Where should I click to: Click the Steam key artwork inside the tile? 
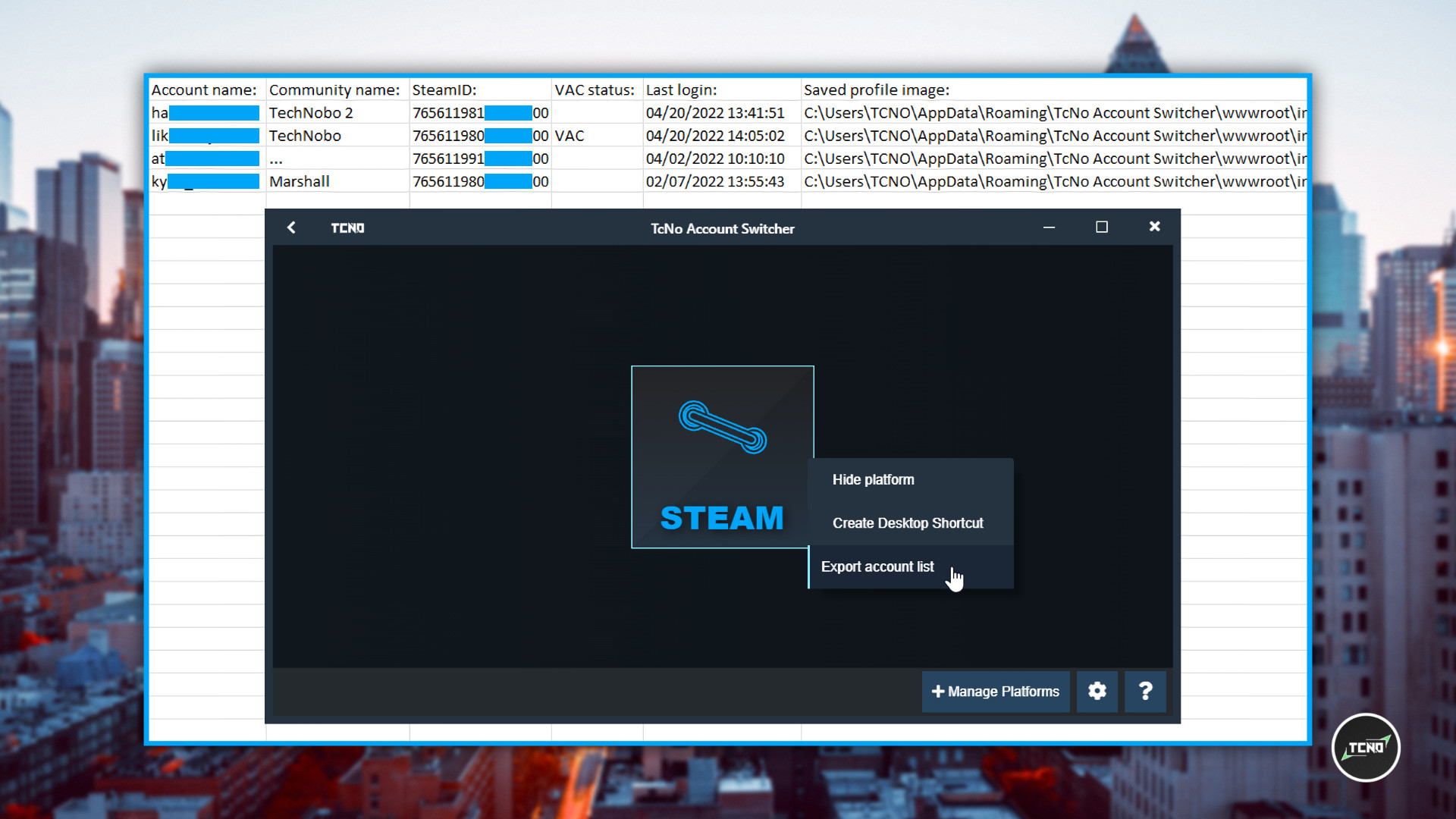click(720, 425)
